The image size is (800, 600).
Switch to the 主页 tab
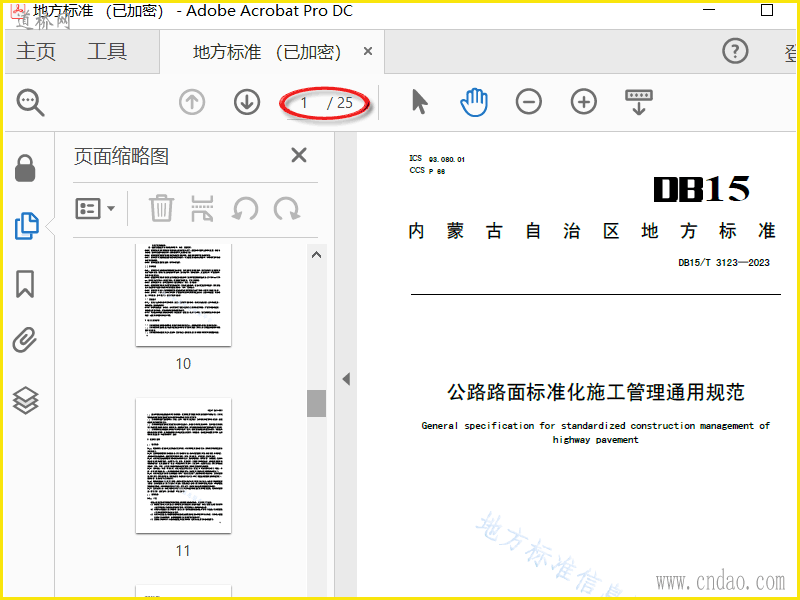[36, 52]
